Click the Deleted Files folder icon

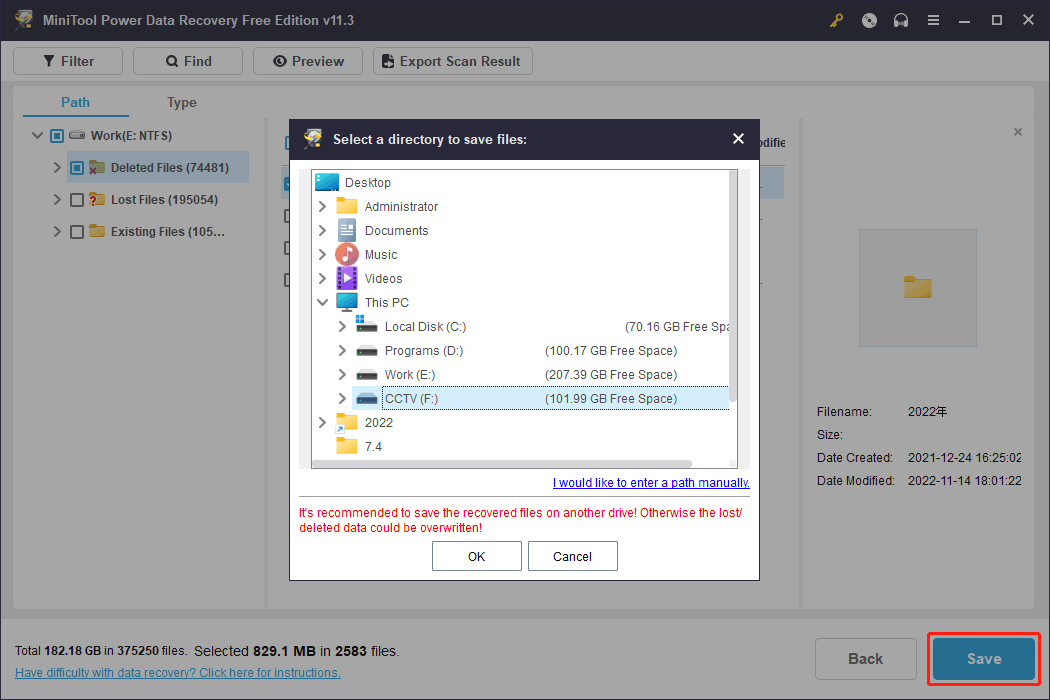[x=97, y=167]
